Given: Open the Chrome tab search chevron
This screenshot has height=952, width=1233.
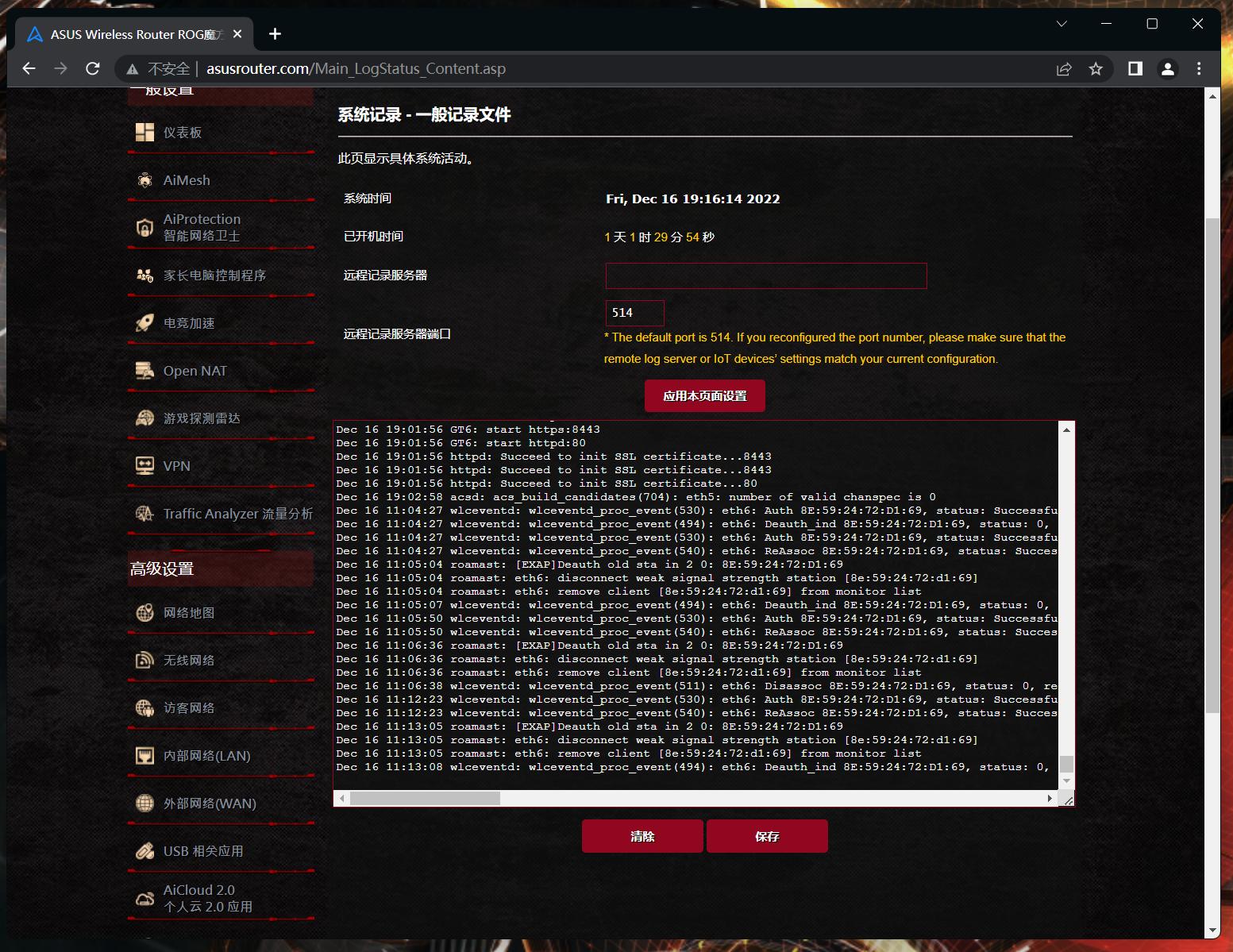Looking at the screenshot, I should pos(1062,24).
